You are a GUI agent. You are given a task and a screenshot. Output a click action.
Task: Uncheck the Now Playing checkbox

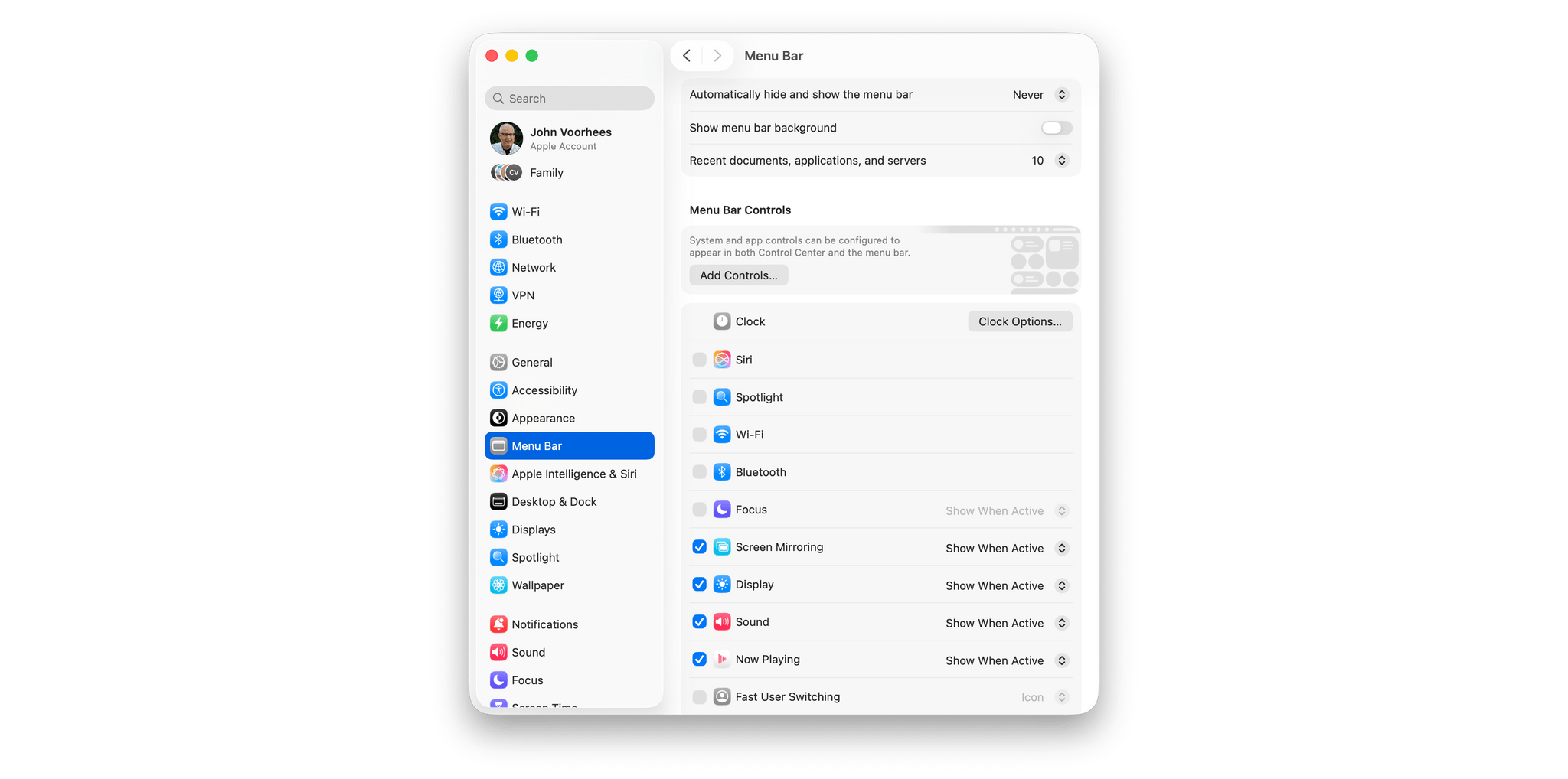pos(699,660)
